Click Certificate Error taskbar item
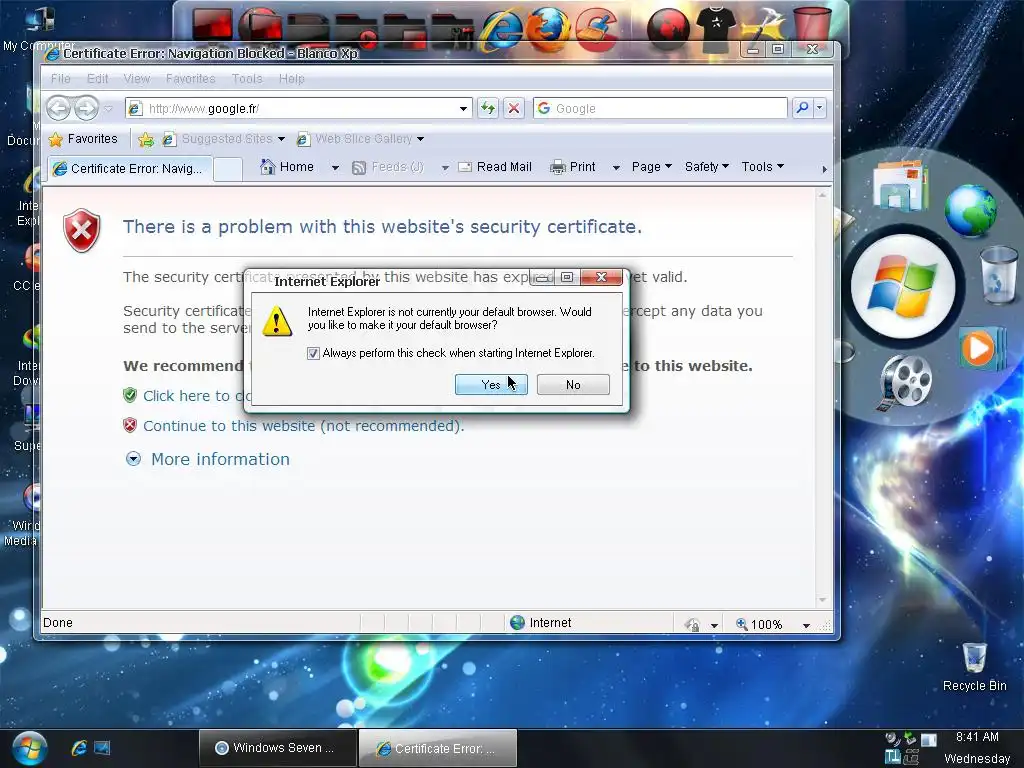This screenshot has width=1024, height=768. [x=438, y=748]
